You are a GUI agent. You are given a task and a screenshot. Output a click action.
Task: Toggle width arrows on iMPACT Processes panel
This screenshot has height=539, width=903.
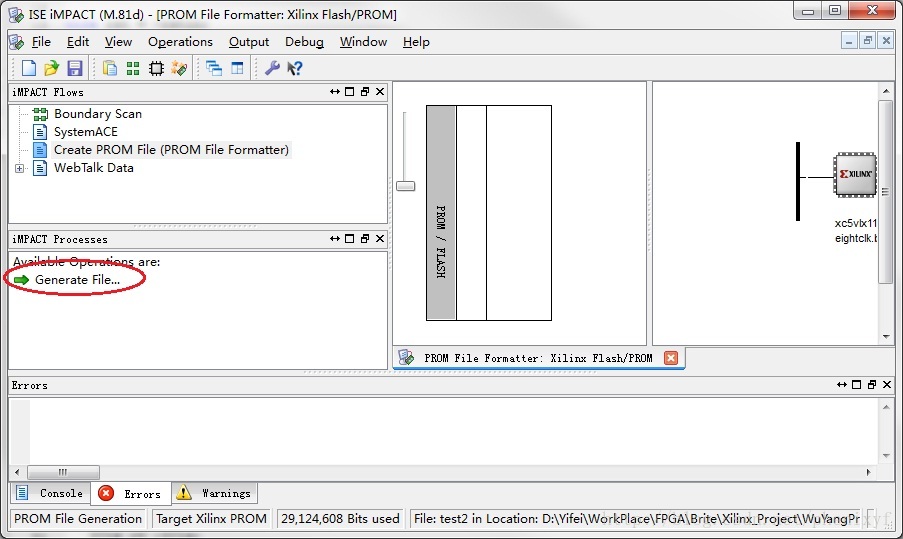[335, 238]
